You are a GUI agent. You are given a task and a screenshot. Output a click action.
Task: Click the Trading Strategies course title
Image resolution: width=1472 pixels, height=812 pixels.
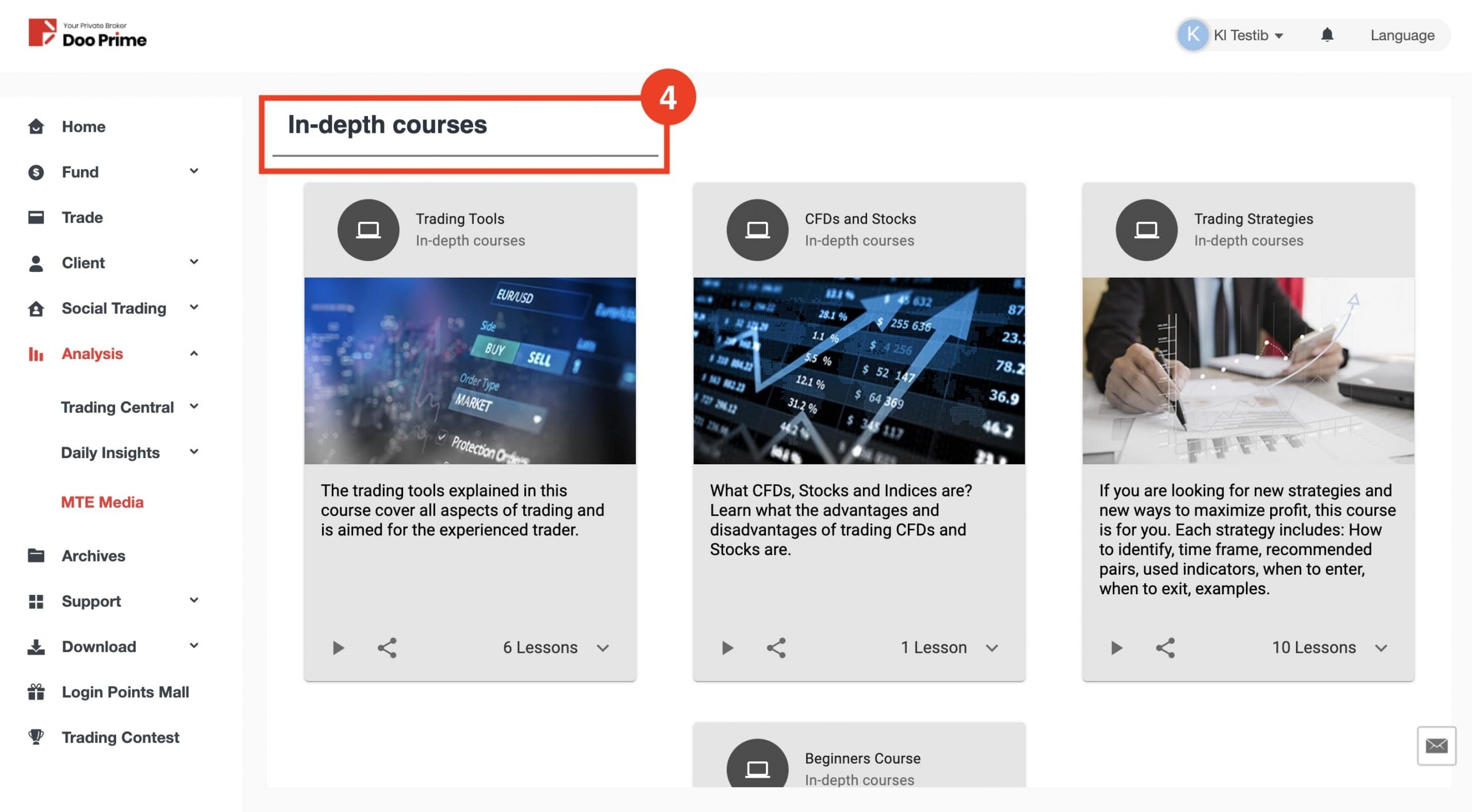click(x=1253, y=218)
